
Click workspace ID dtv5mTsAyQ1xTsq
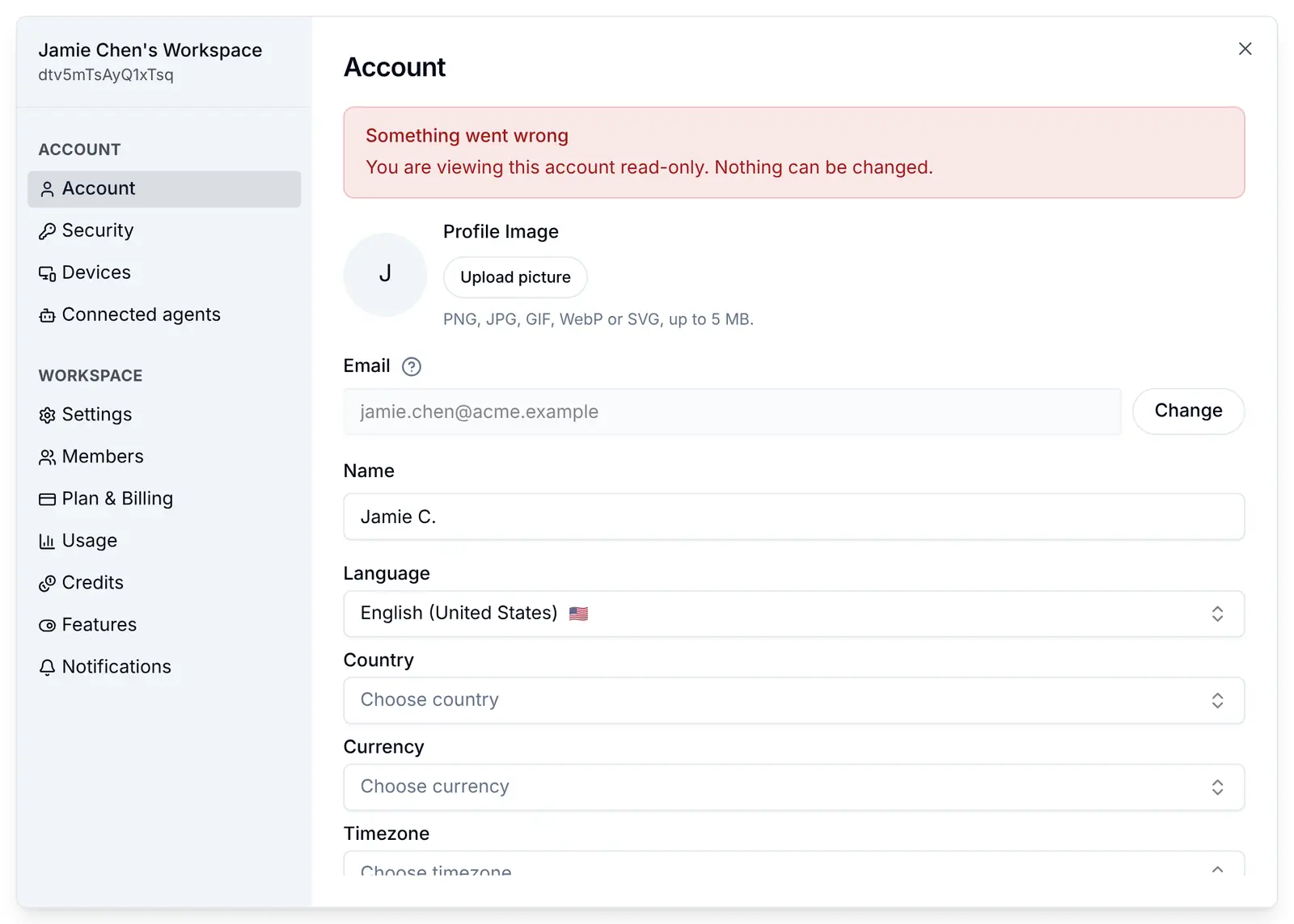106,75
